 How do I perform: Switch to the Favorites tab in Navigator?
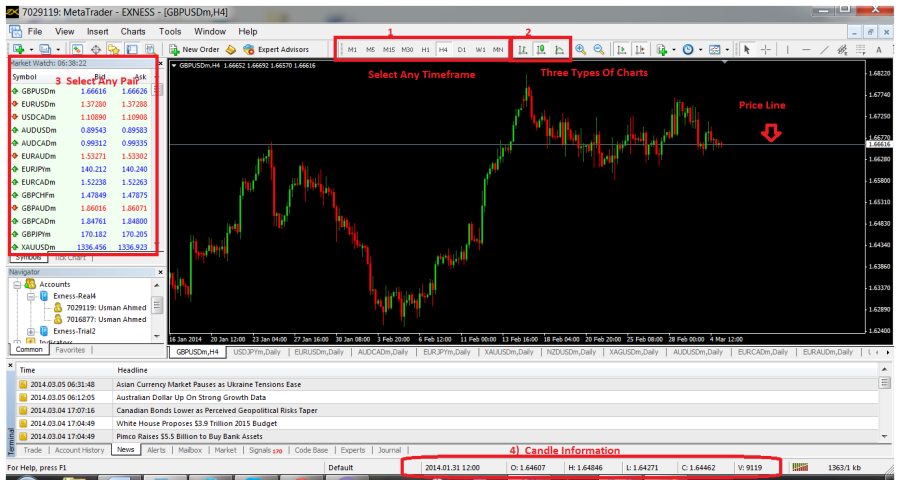pyautogui.click(x=70, y=350)
